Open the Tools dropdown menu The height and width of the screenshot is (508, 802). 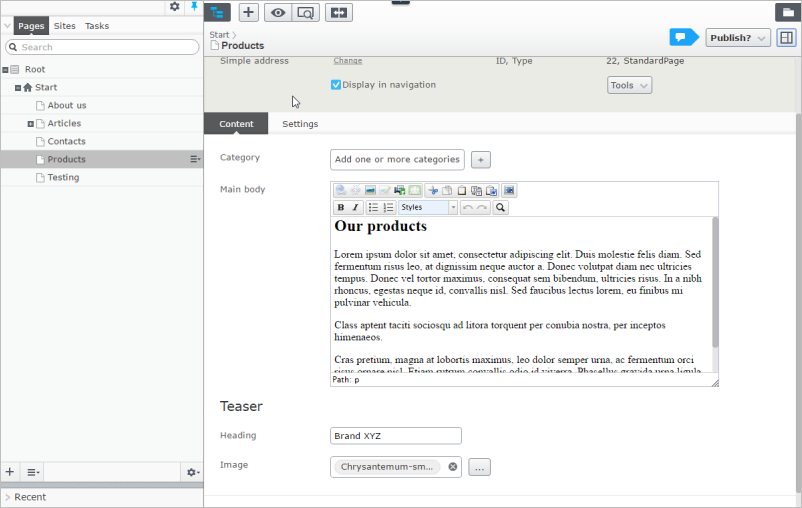[630, 86]
